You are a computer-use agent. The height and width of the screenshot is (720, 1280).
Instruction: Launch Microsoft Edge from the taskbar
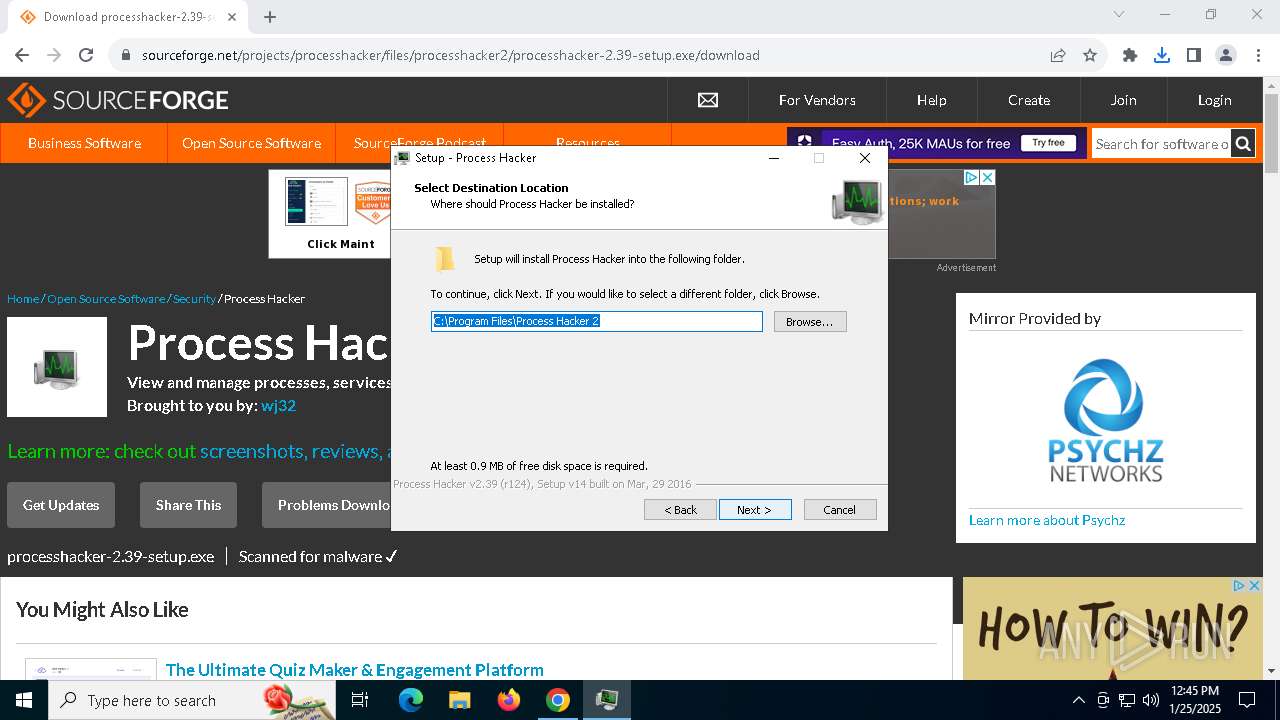click(411, 700)
